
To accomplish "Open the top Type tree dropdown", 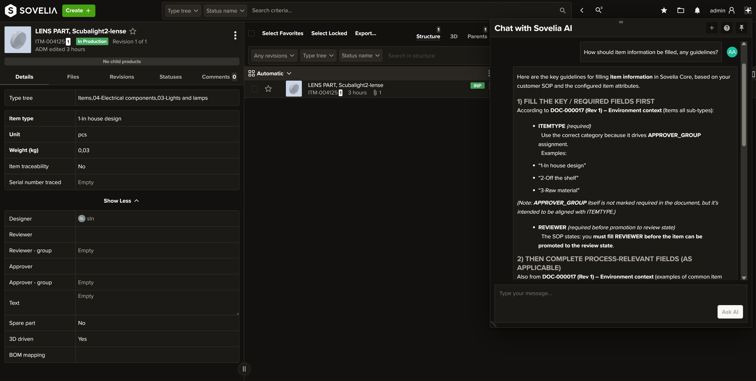I will click(x=183, y=11).
